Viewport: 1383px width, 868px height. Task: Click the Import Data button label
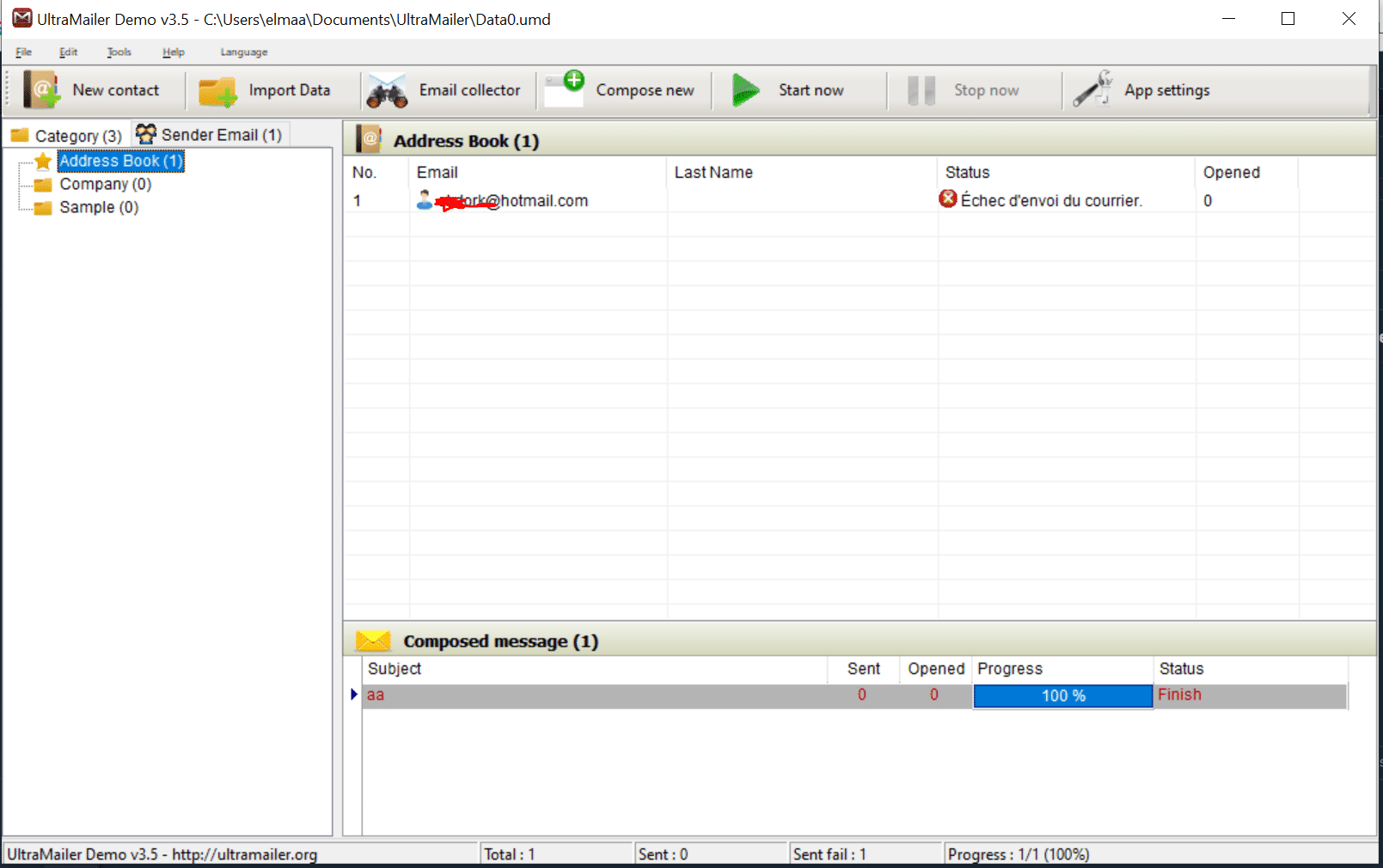click(290, 90)
